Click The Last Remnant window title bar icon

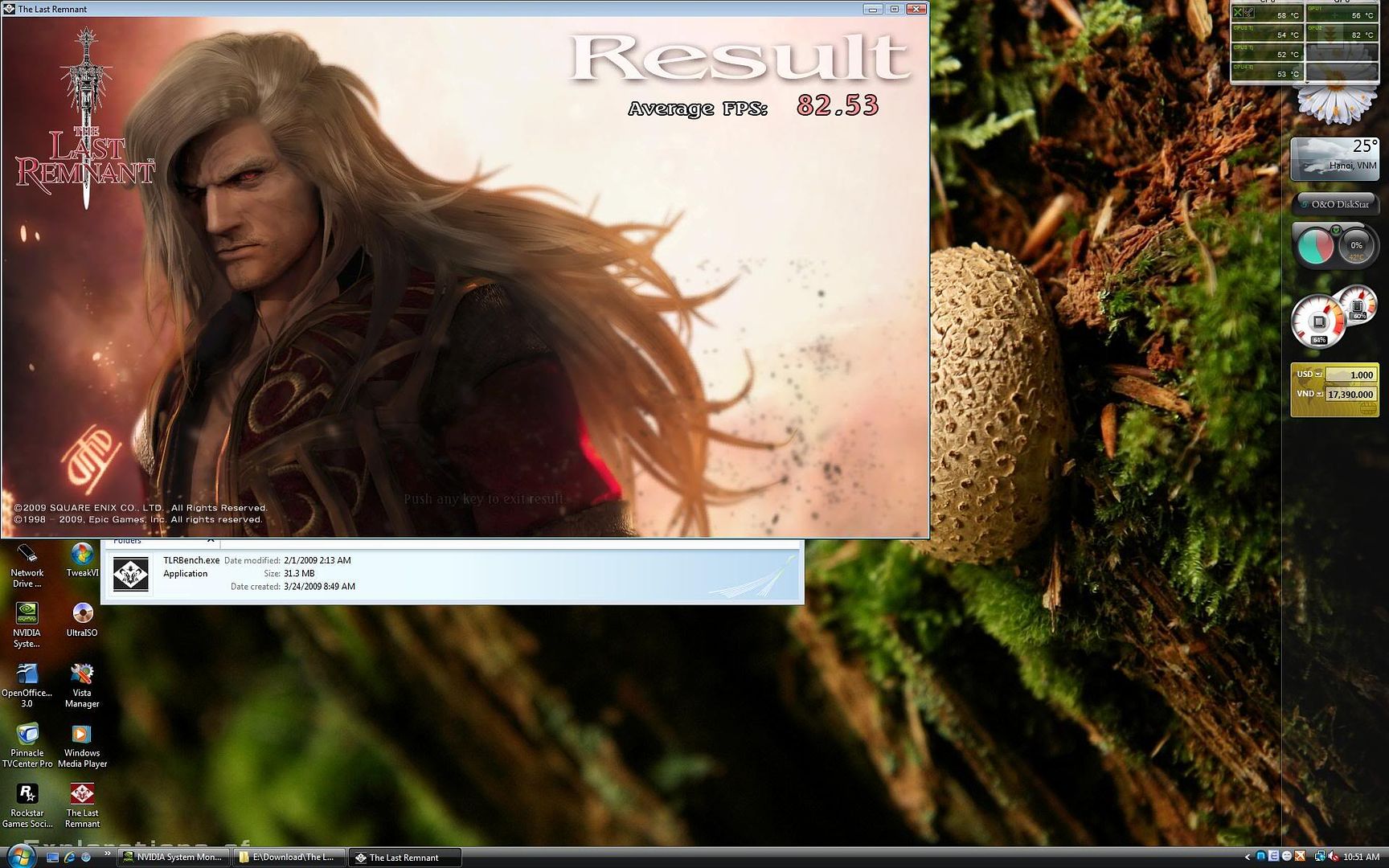pos(10,9)
